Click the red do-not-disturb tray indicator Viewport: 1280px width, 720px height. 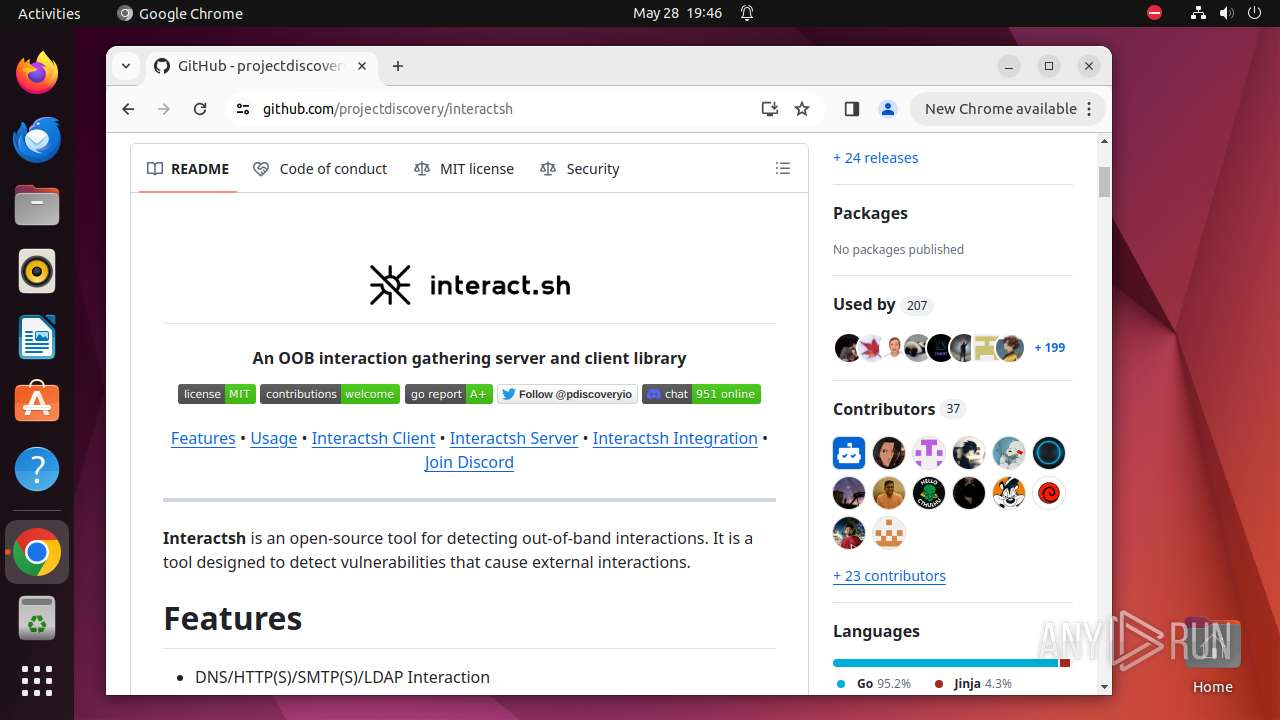[1154, 13]
